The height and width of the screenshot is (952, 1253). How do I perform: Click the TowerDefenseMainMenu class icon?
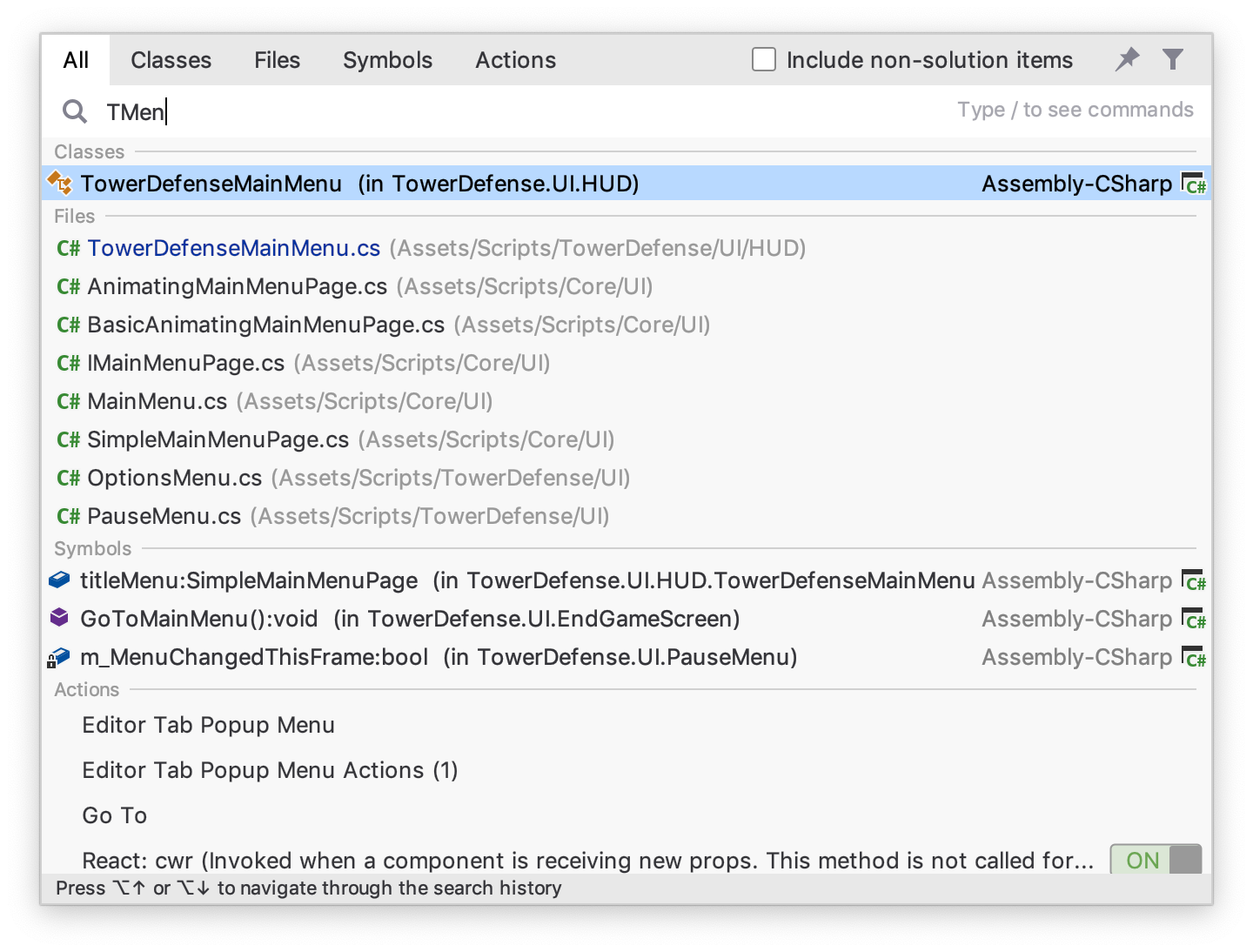click(60, 184)
